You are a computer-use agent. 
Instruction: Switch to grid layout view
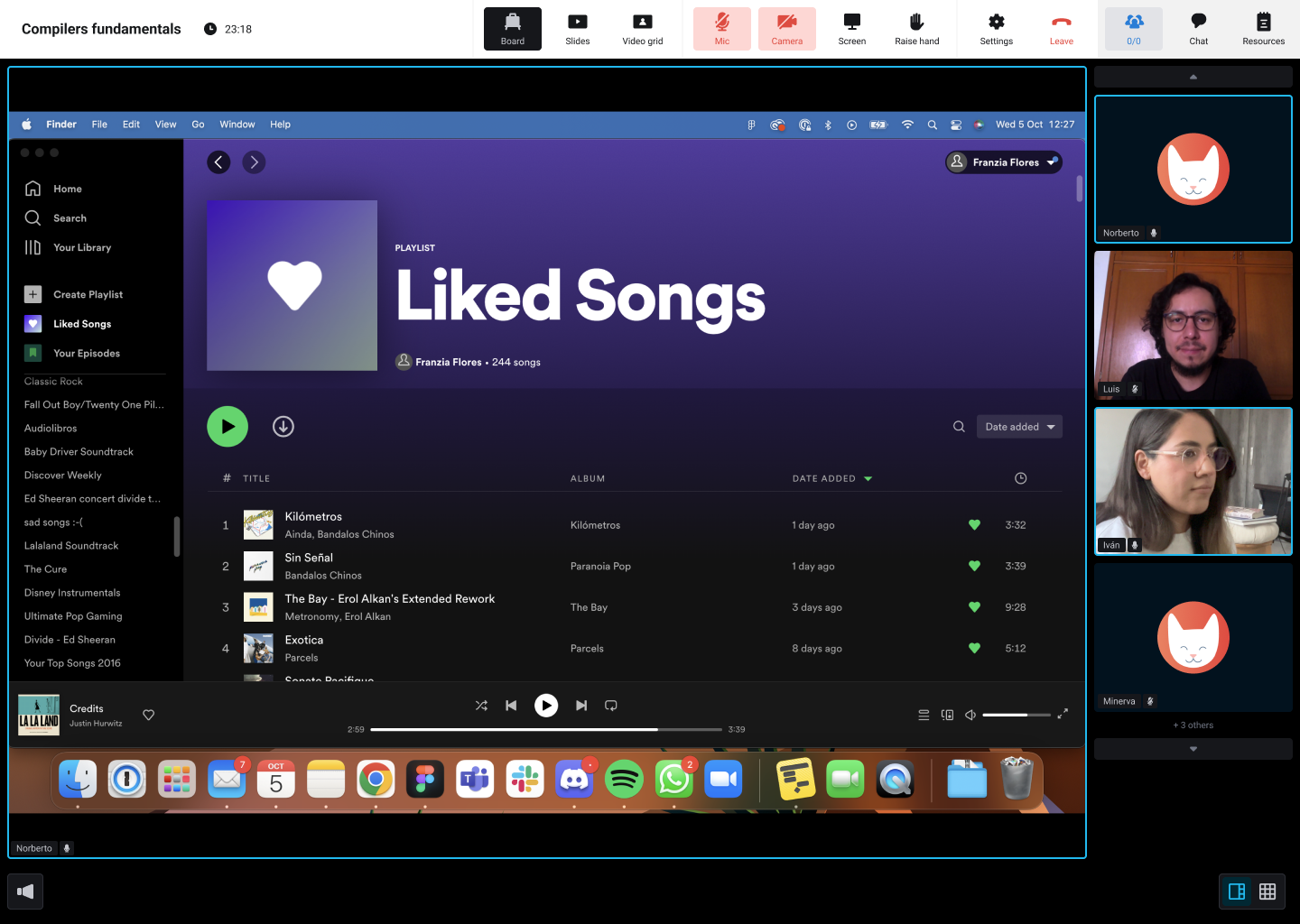coord(1267,892)
